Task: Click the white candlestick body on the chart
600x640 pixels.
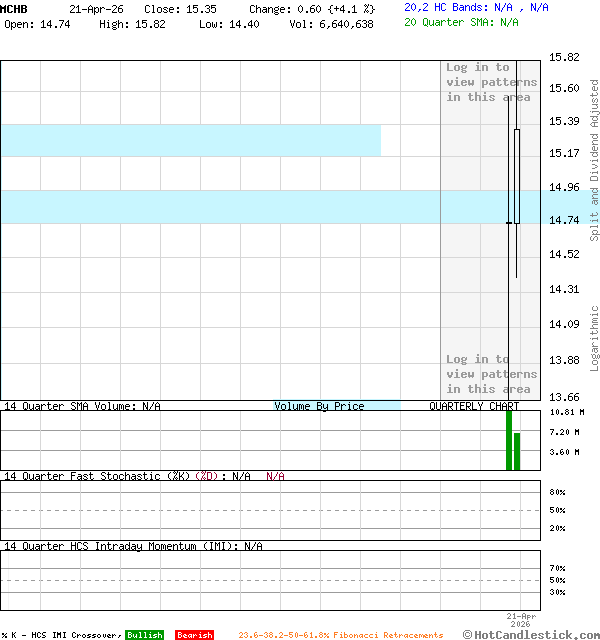Action: [516, 176]
